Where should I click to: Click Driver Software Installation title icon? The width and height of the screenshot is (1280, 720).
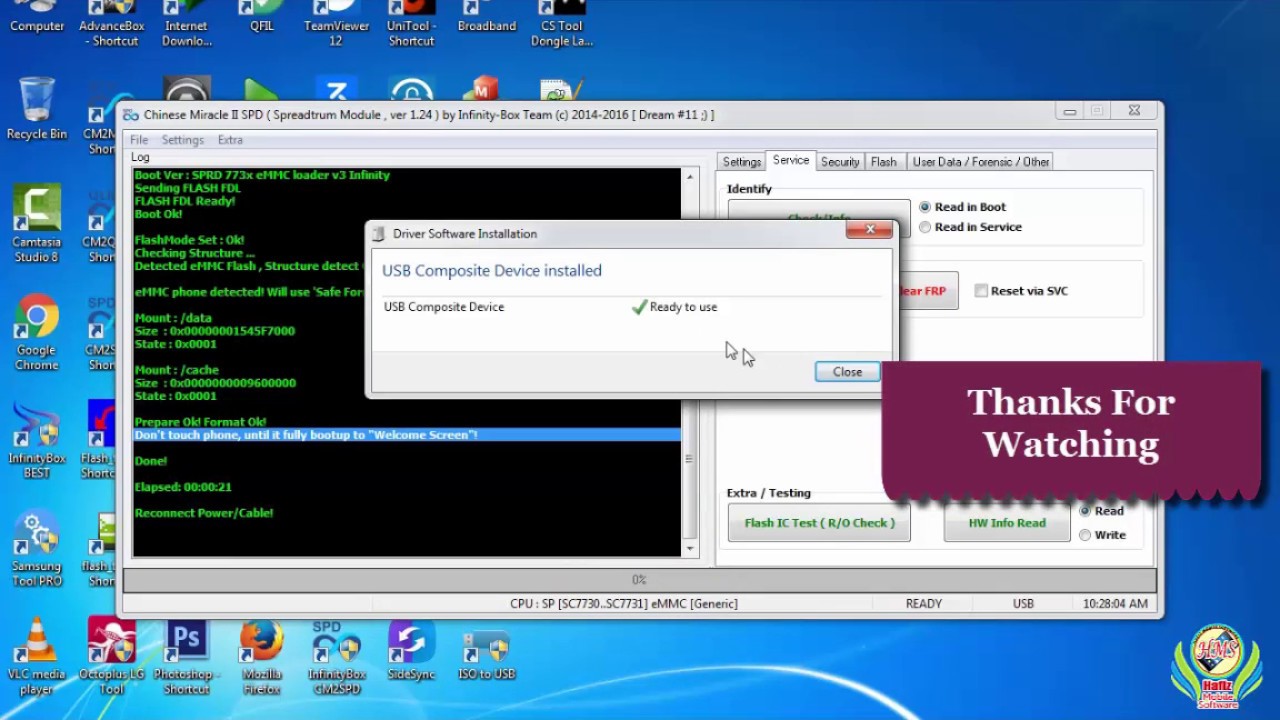[x=379, y=234]
